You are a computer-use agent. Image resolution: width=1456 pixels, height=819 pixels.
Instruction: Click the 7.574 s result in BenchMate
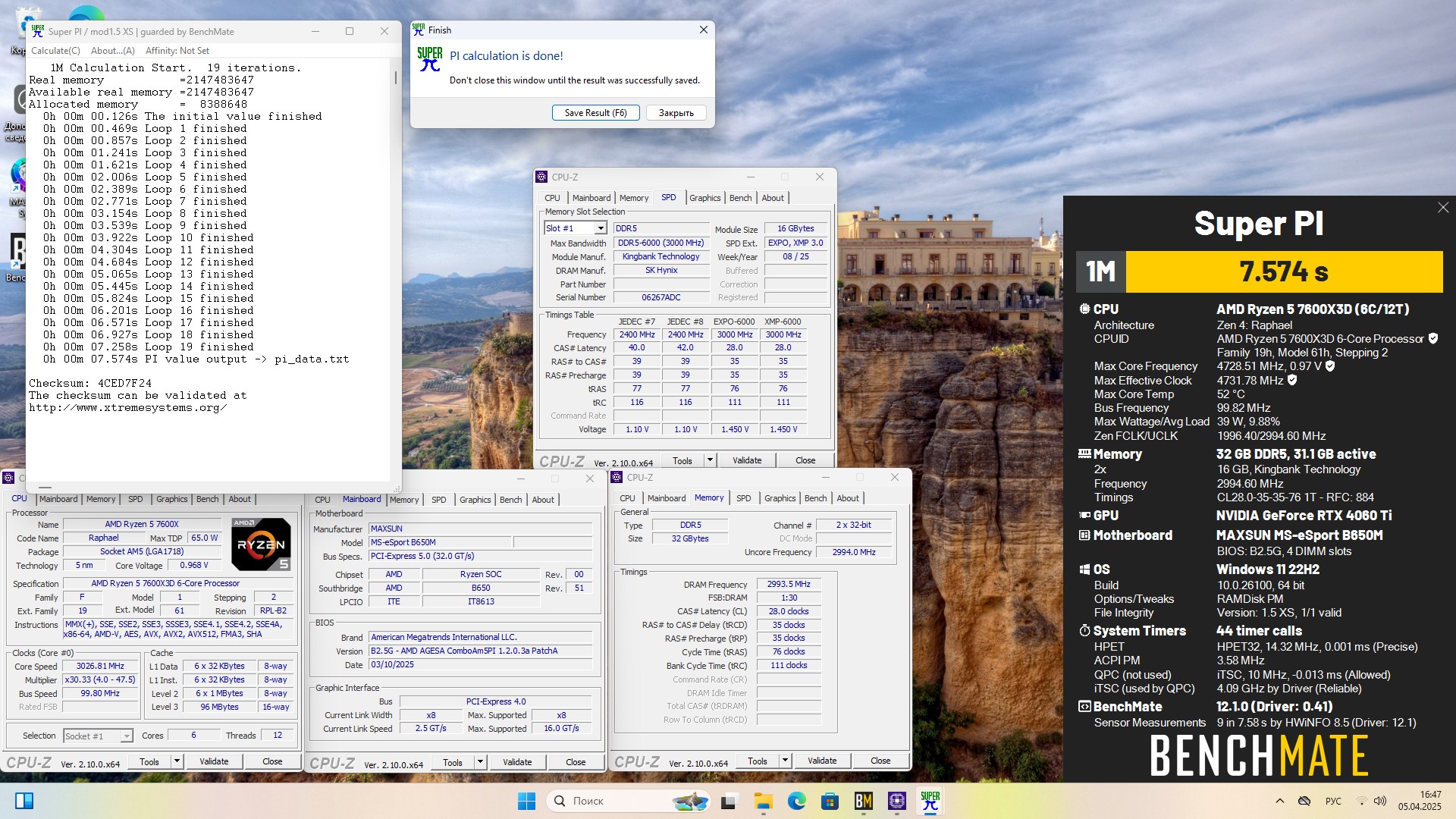1284,271
